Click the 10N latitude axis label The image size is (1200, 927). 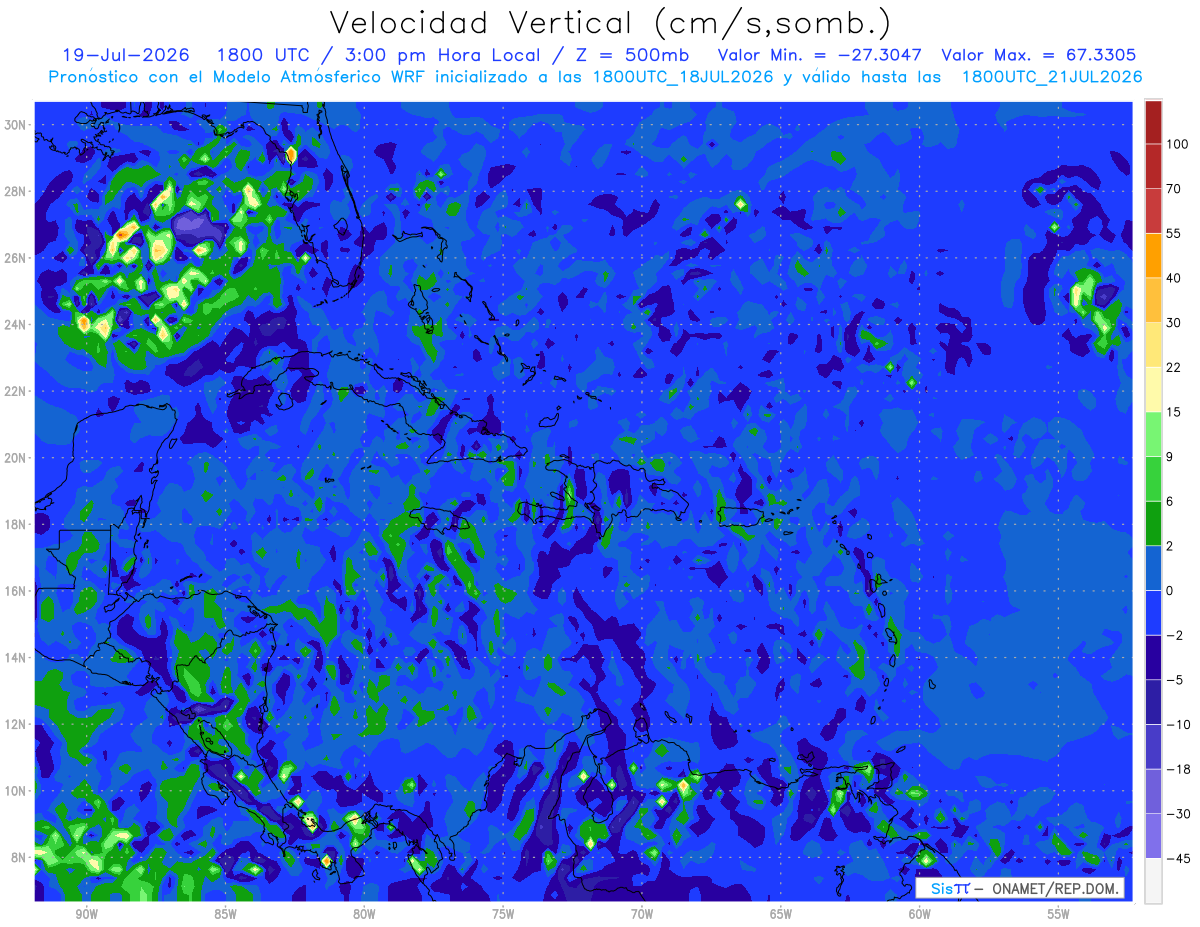pos(17,790)
